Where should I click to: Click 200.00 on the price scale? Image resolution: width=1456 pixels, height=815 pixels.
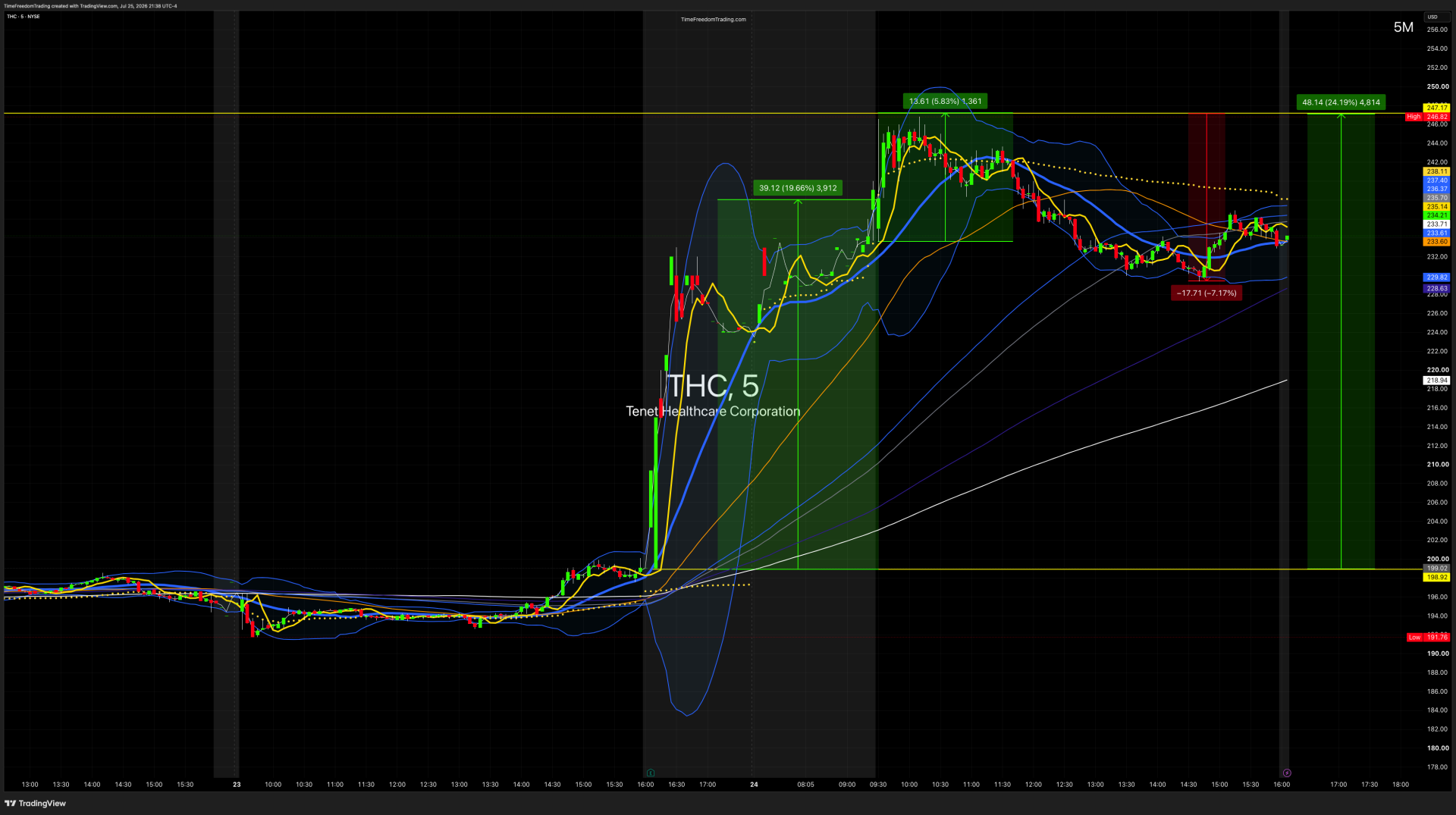click(x=1438, y=559)
